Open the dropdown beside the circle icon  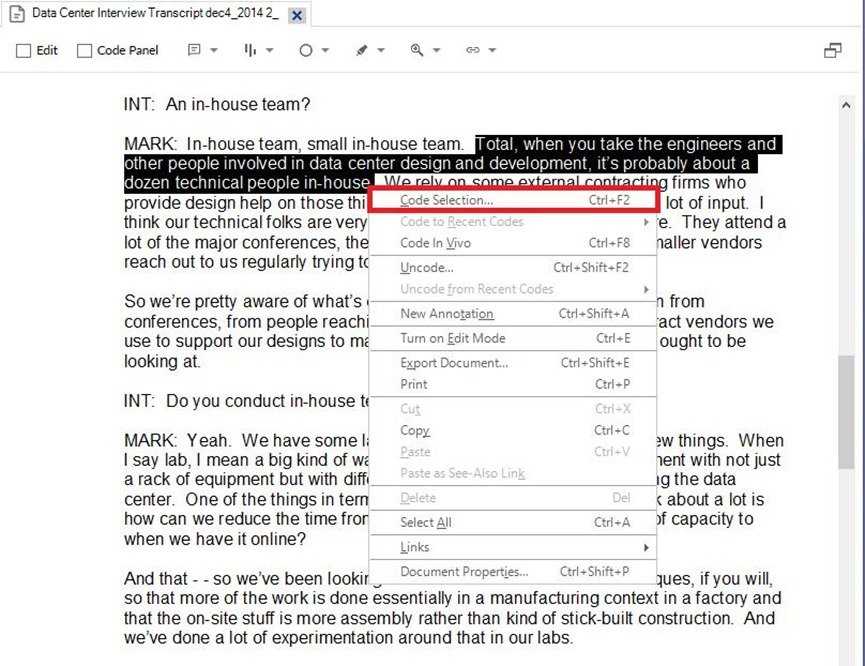click(325, 50)
